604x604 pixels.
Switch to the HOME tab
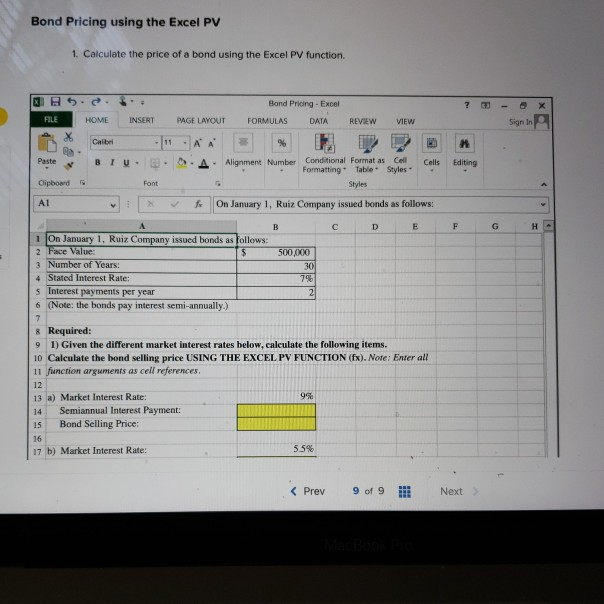tap(97, 120)
